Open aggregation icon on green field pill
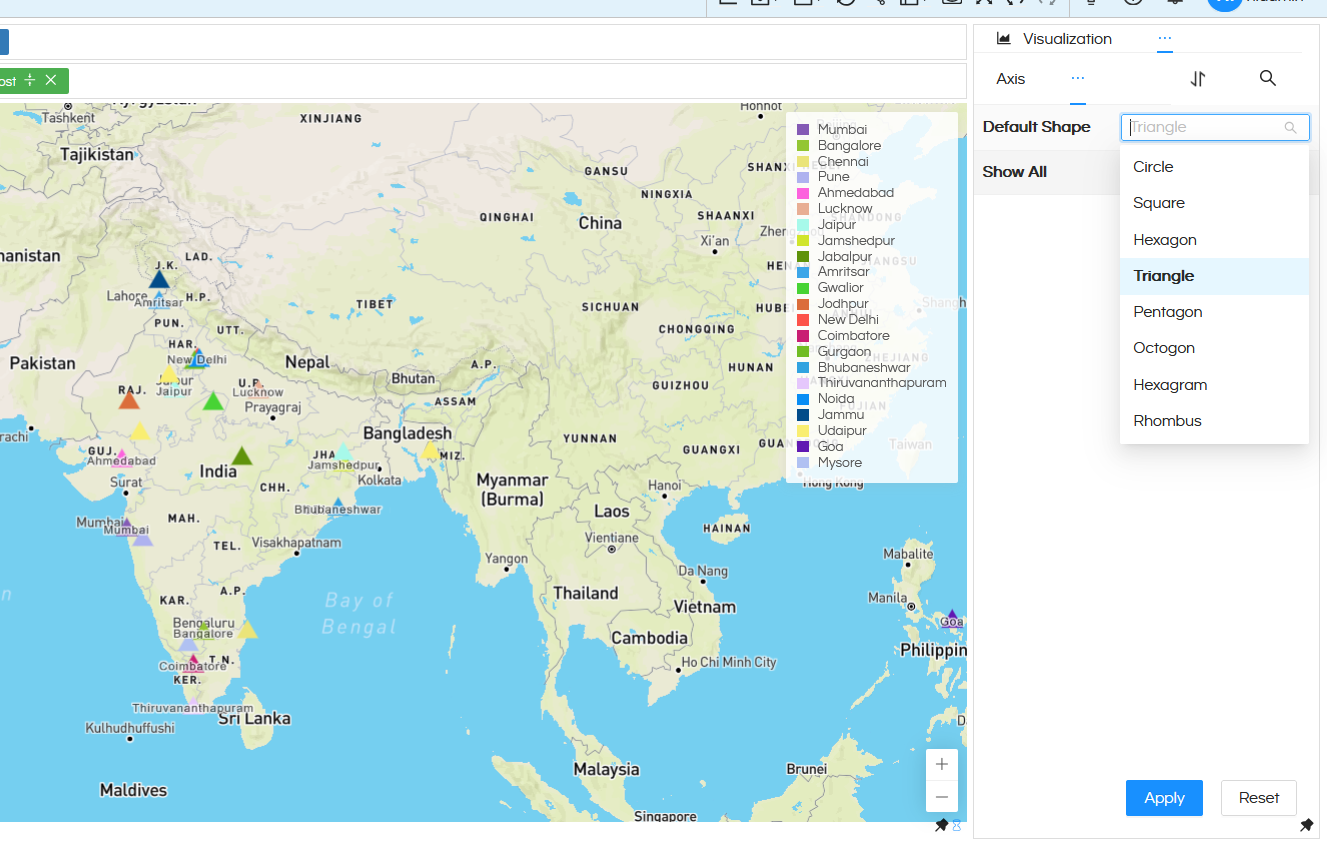Viewport: 1327px width, 845px height. 30,80
